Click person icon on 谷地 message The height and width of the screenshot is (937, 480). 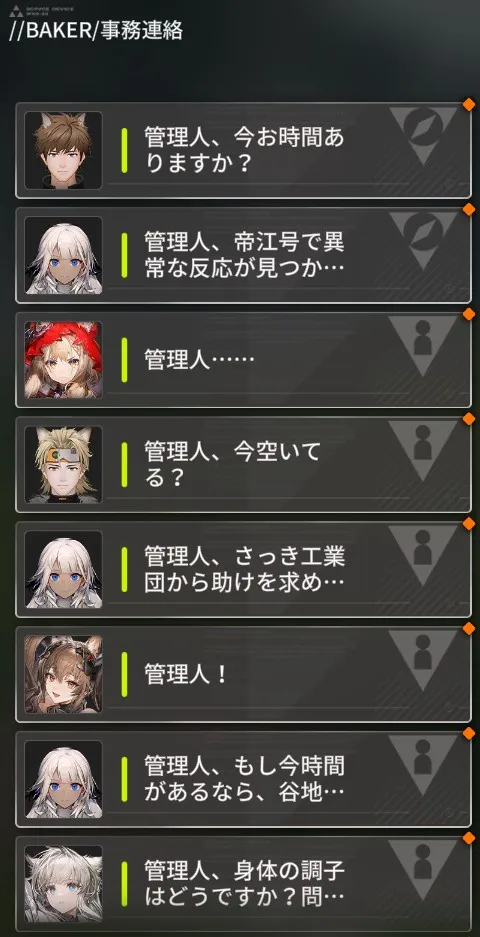coord(423,764)
